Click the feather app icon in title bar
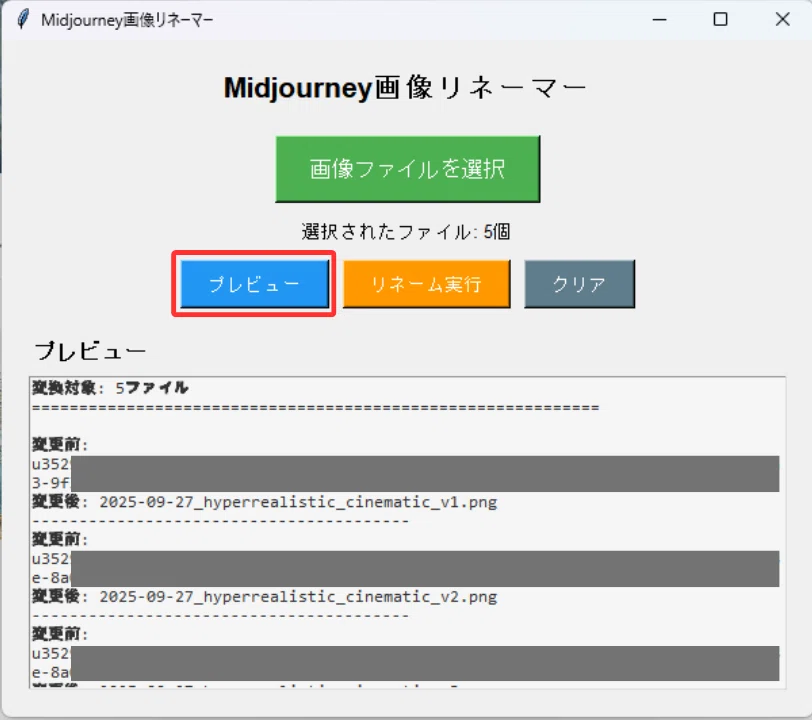Screen dimensions: 812x720 coord(23,20)
